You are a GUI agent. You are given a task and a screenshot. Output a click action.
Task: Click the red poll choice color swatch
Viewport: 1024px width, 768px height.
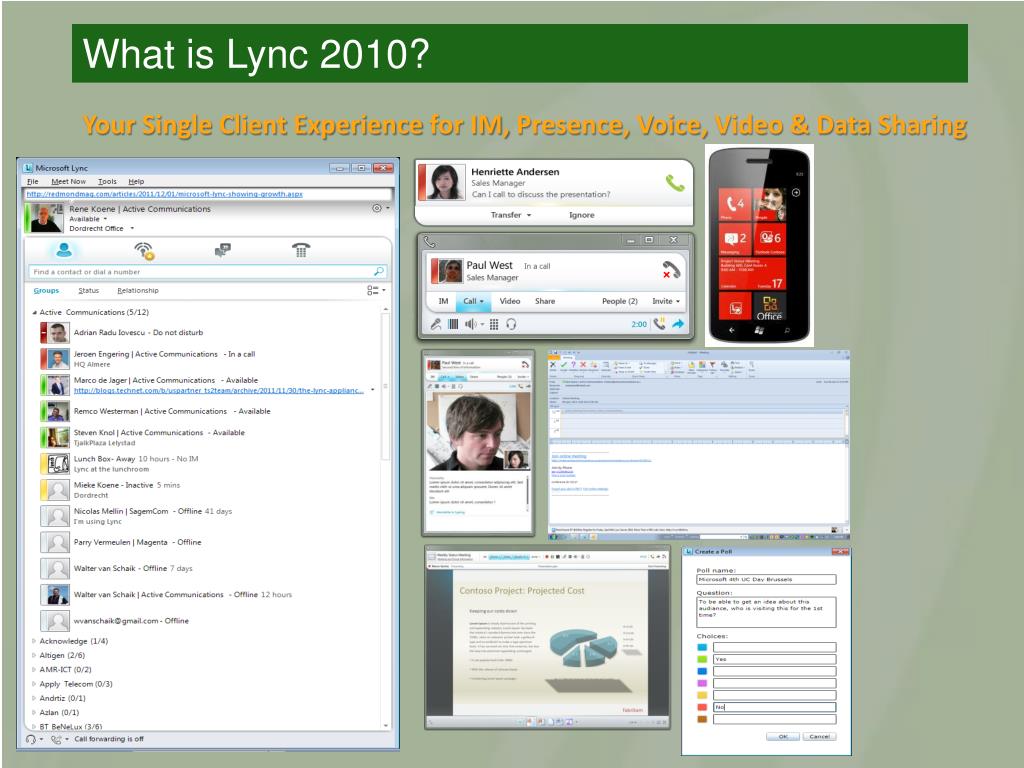coord(702,707)
